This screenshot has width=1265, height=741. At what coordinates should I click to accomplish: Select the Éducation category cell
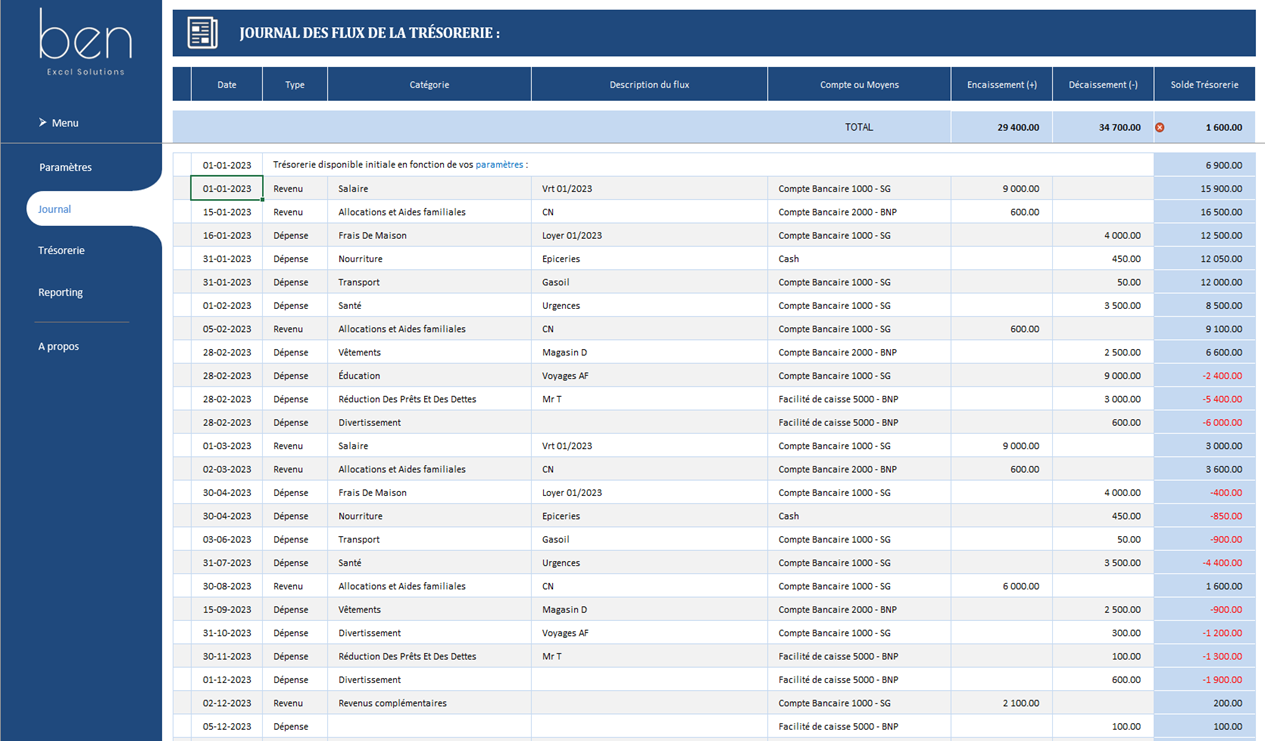(x=429, y=375)
